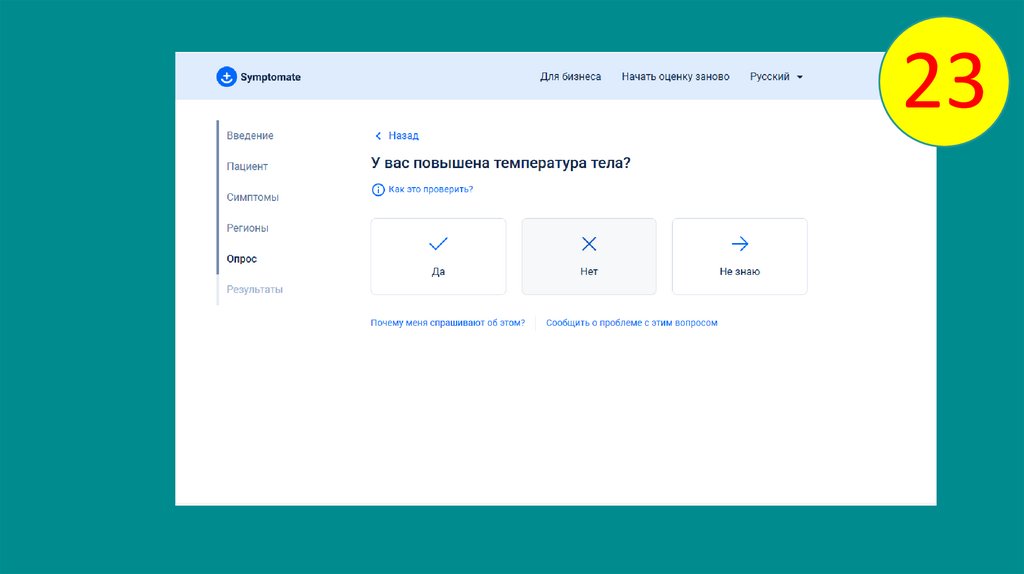
Task: Select the 'Регионы' step in sidebar
Action: 248,228
